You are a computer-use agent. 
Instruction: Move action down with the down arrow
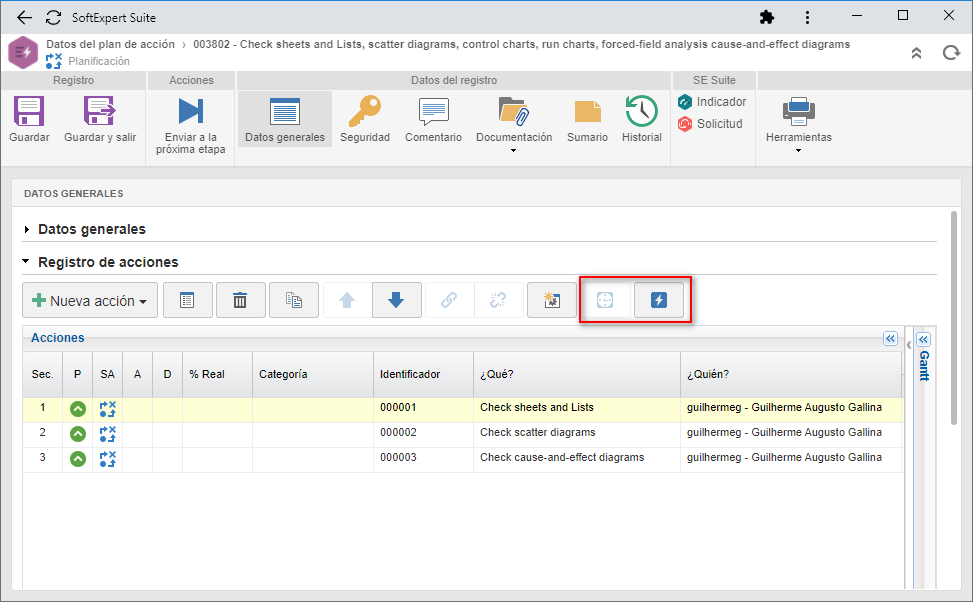pos(397,300)
